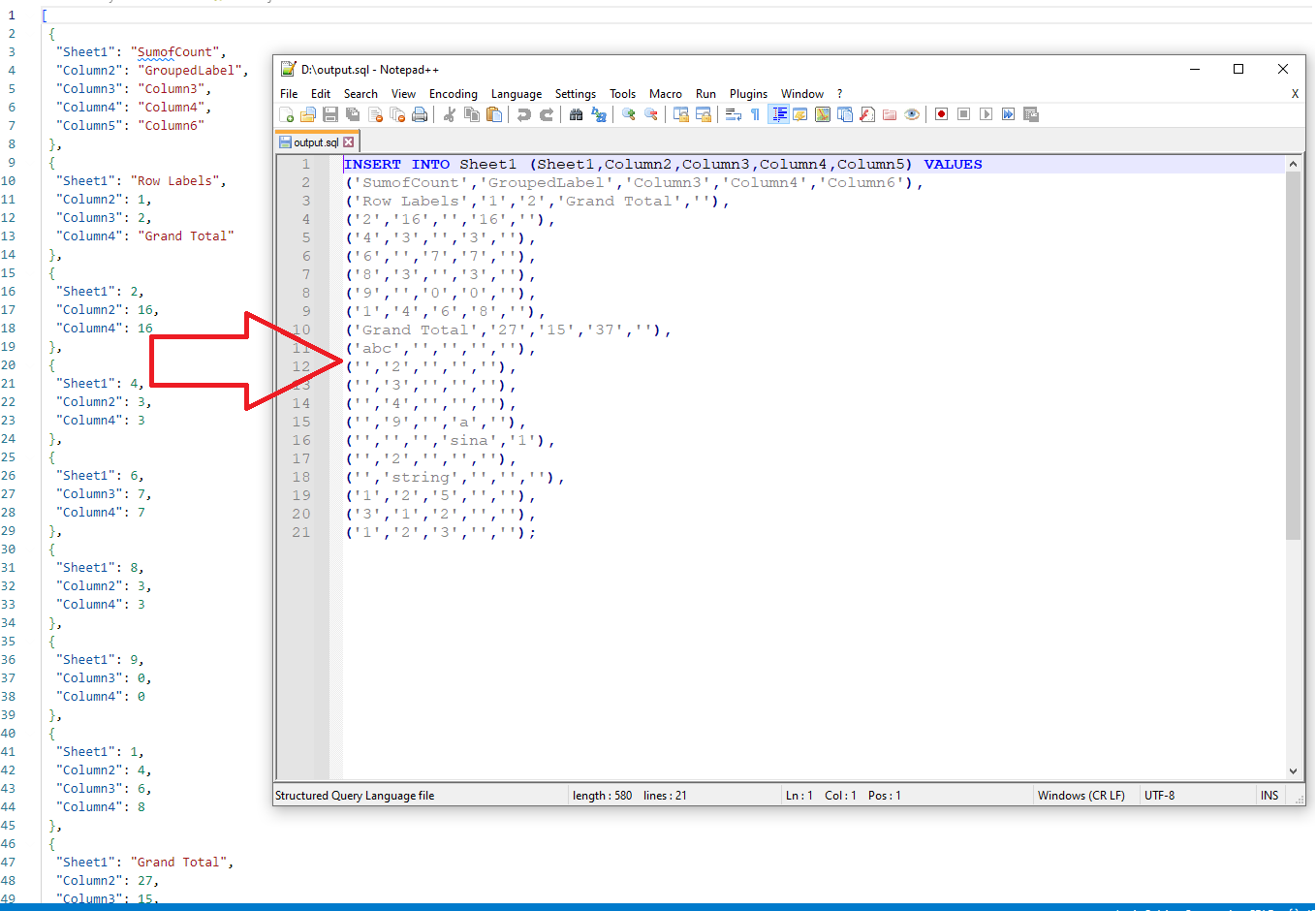Open the File menu
The height and width of the screenshot is (911, 1316).
tap(289, 94)
